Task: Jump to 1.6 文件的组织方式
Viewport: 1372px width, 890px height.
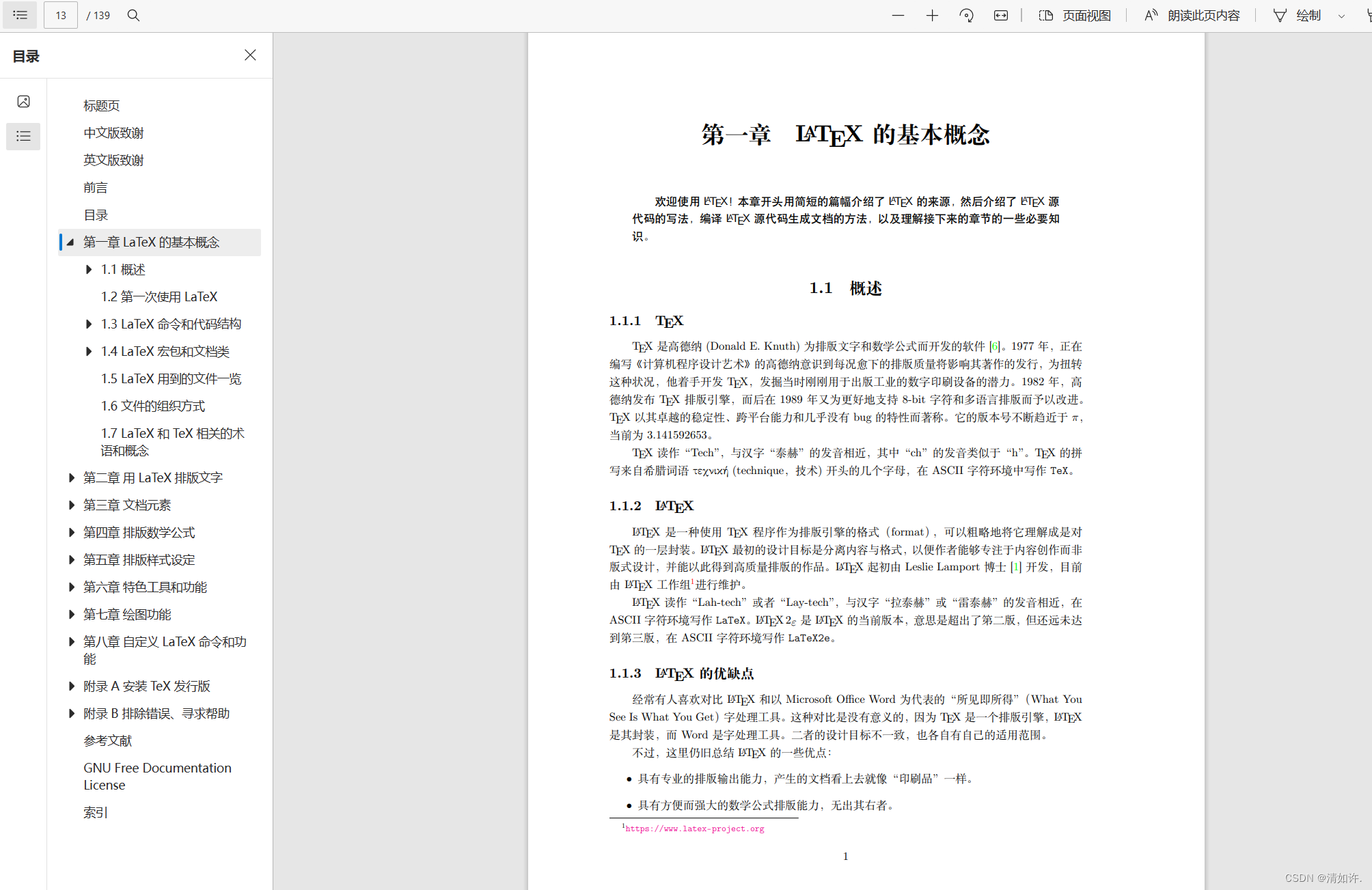Action: pyautogui.click(x=153, y=406)
